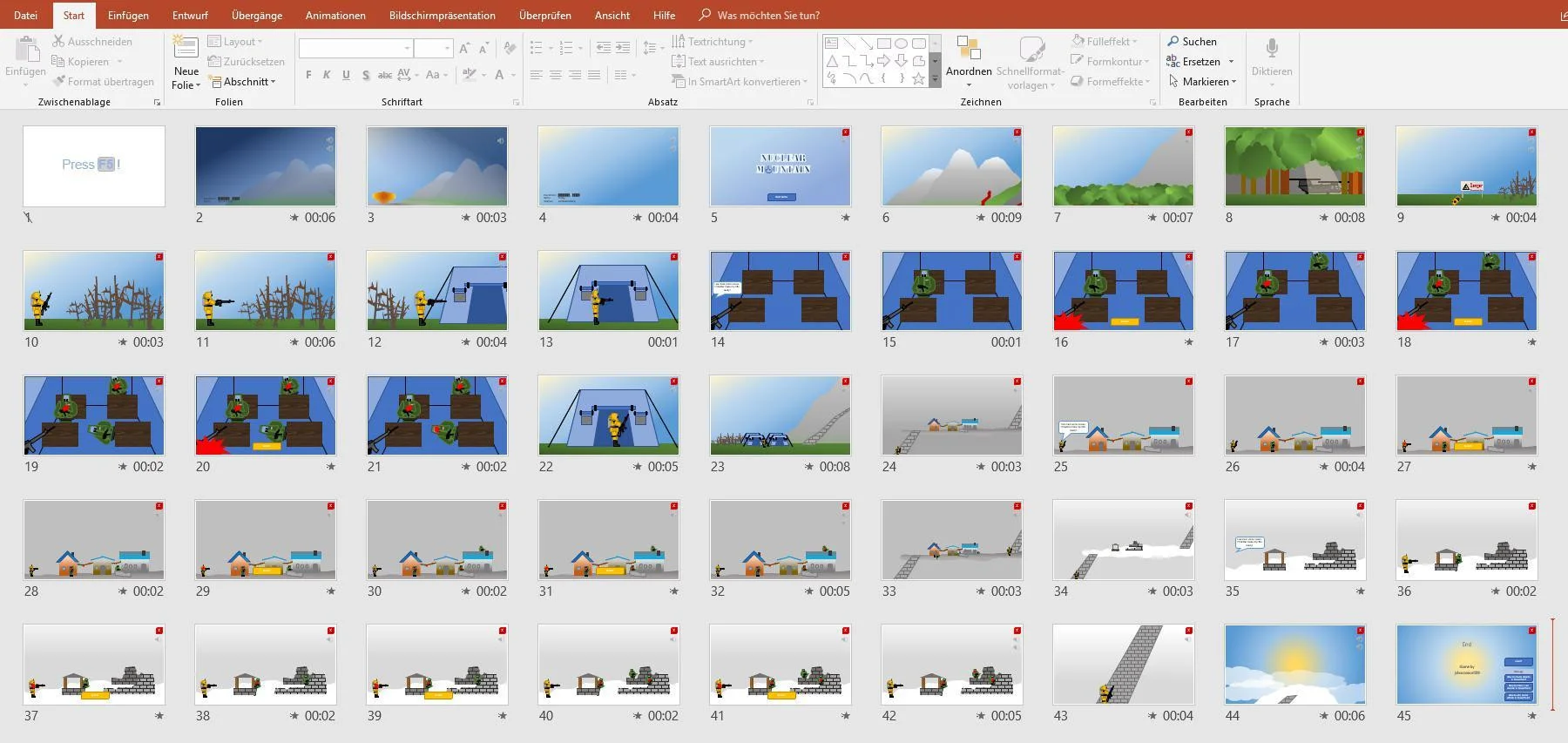1568x743 pixels.
Task: Open the Datei menu
Action: [25, 15]
